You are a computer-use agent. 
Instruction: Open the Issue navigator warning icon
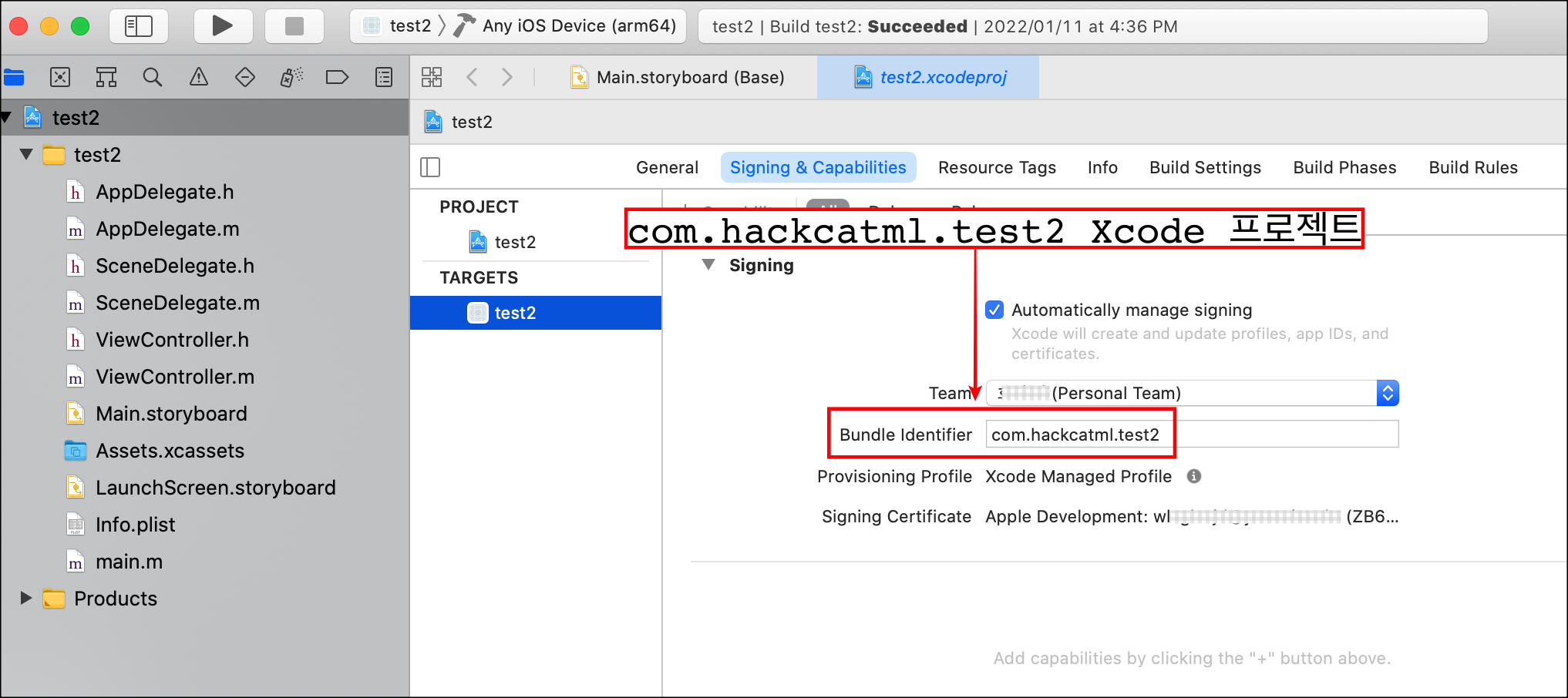tap(199, 77)
